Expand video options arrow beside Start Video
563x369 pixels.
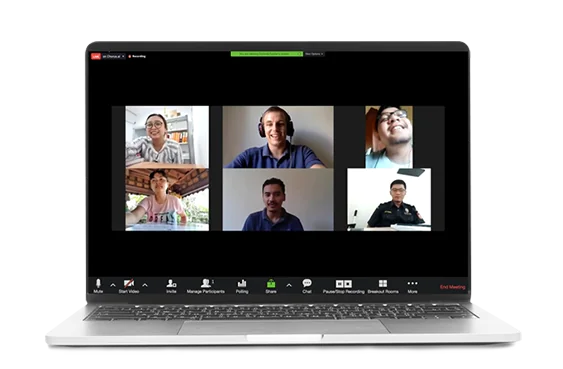pos(145,285)
